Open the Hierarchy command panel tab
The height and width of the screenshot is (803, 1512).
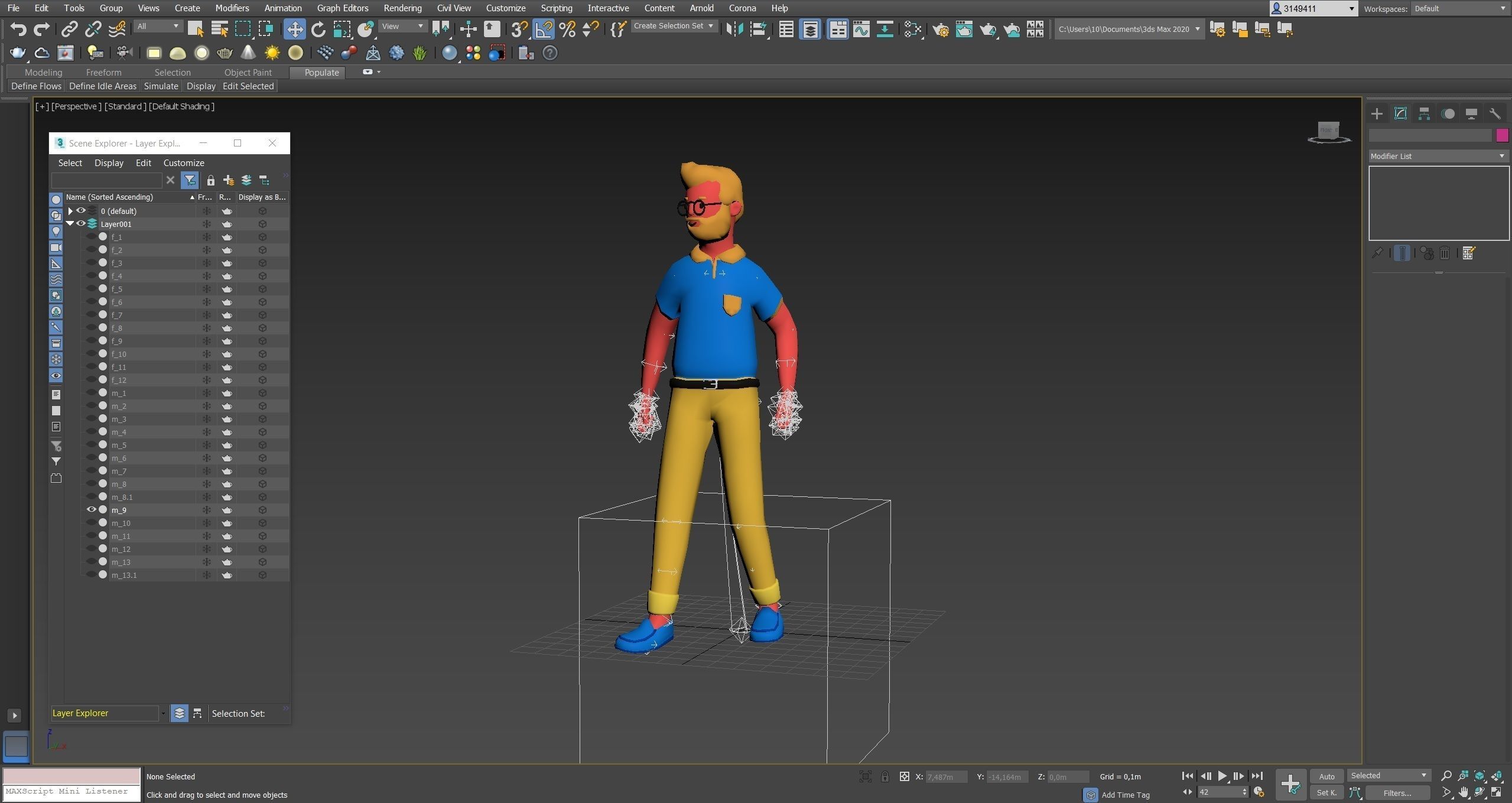1424,113
